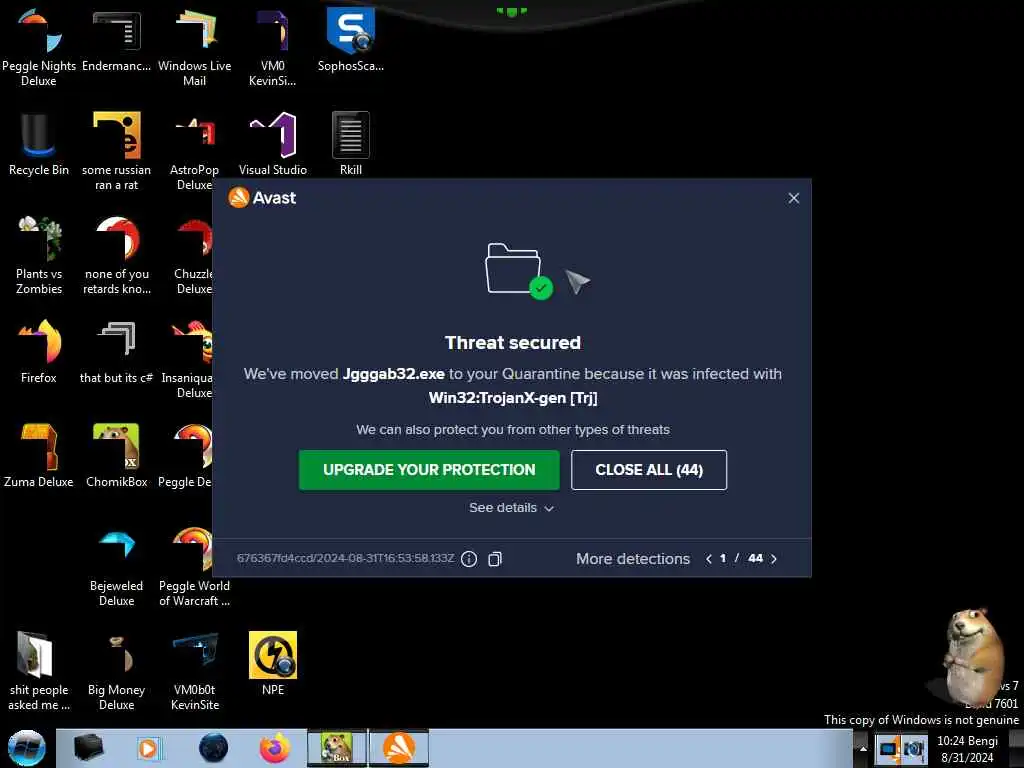Open Windows Live Mail desktop icon
This screenshot has height=768, width=1024.
tap(194, 47)
